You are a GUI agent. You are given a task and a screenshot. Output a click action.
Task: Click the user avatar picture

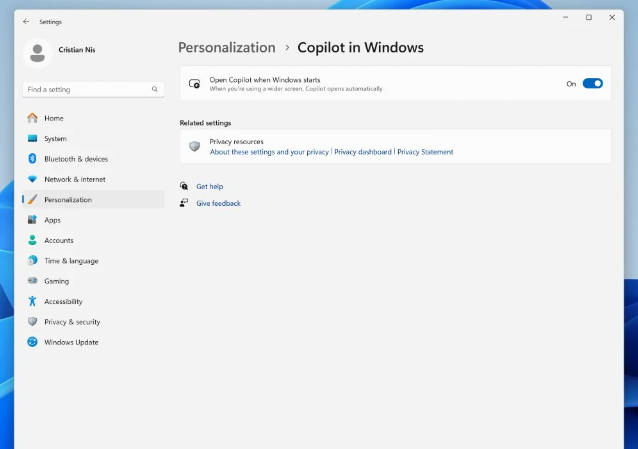pos(37,53)
